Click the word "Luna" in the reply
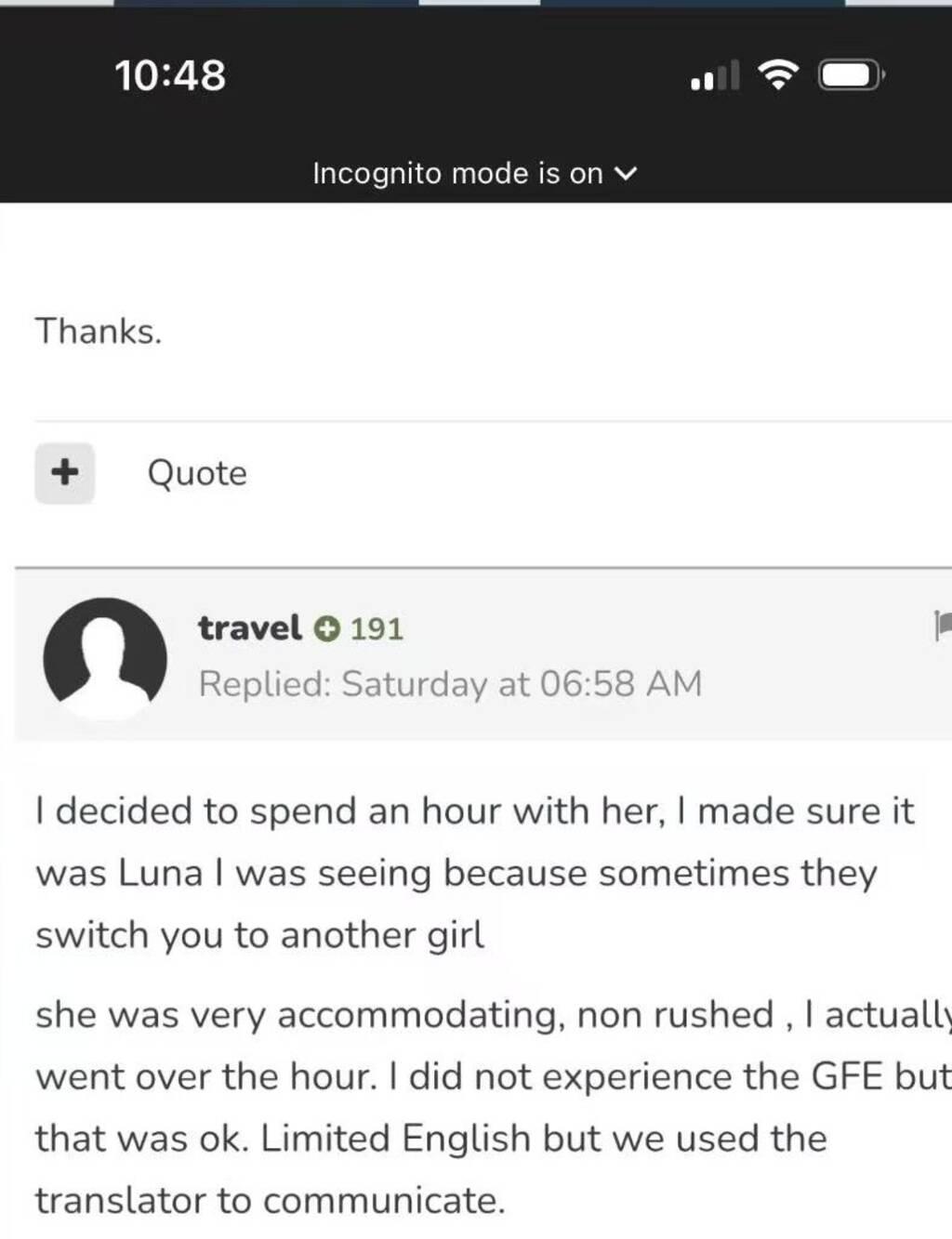Viewport: 952px width, 1239px height. pyautogui.click(x=160, y=874)
